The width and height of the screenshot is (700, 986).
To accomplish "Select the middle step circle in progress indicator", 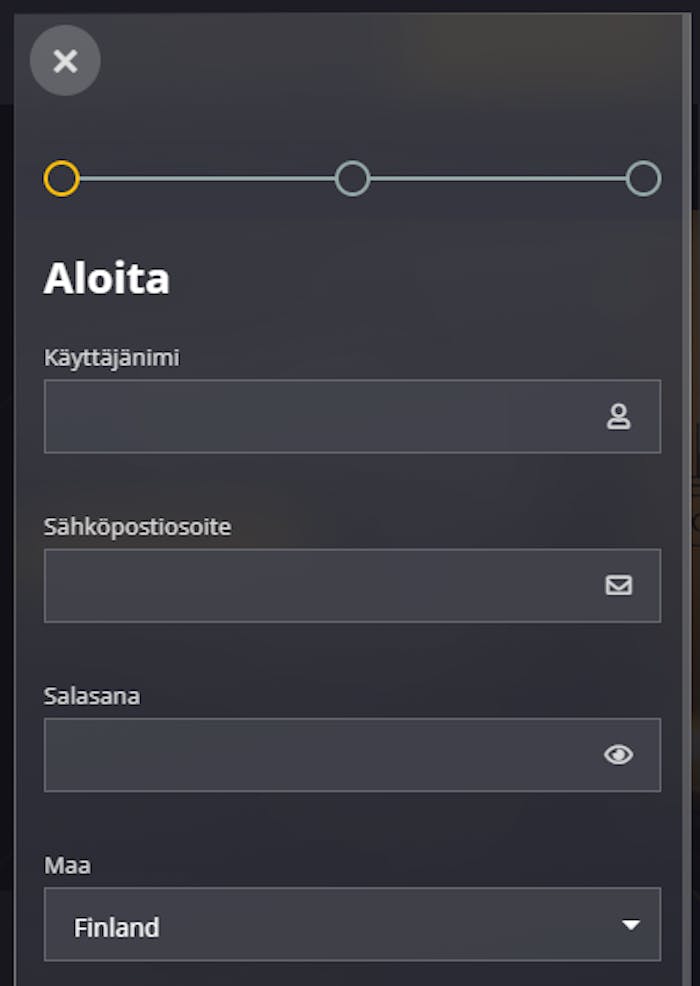I will 352,178.
